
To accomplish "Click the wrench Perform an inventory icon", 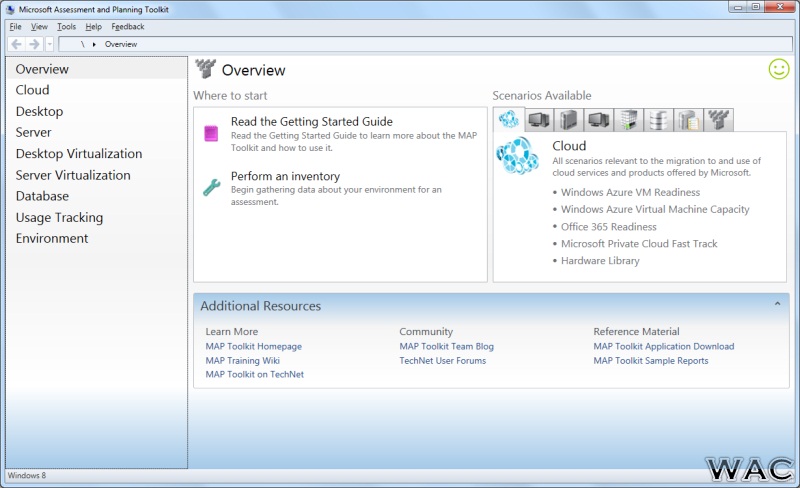I will pos(211,188).
